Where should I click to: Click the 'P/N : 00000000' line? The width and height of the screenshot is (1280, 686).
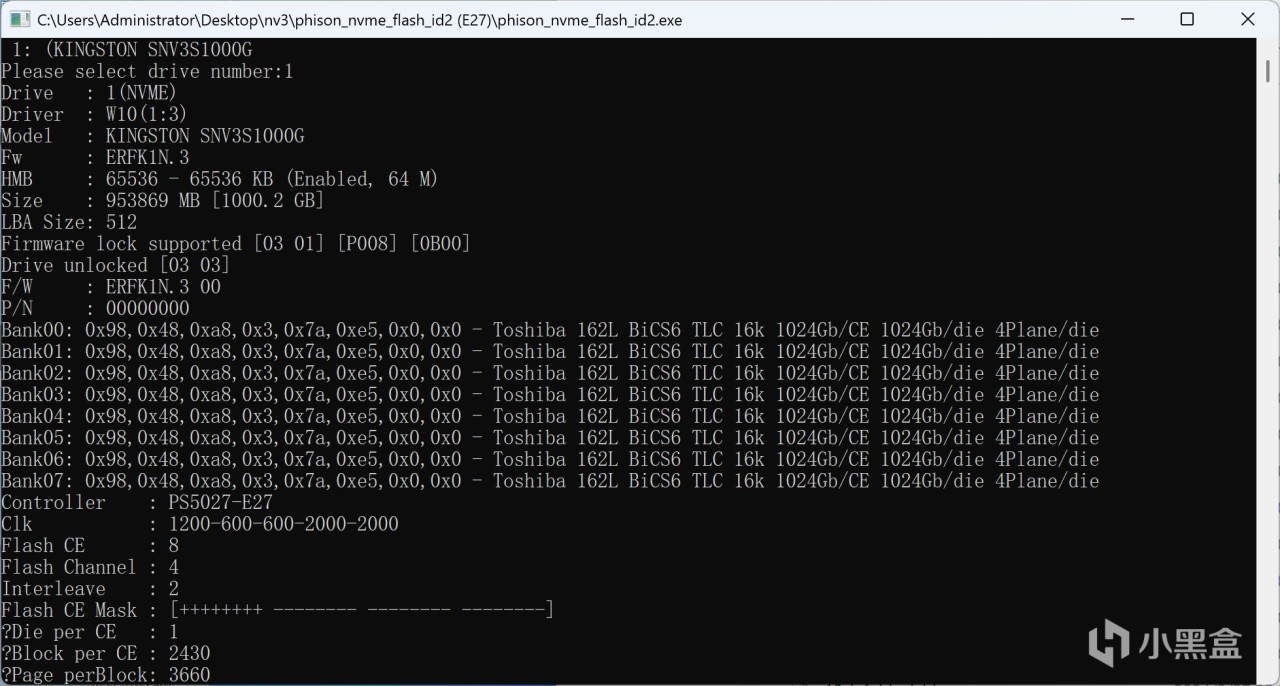[x=95, y=308]
